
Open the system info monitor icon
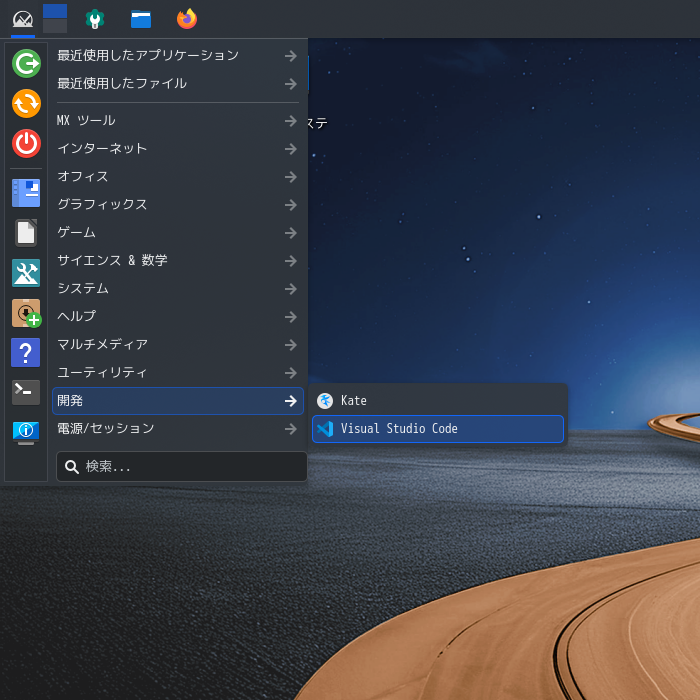[x=26, y=431]
